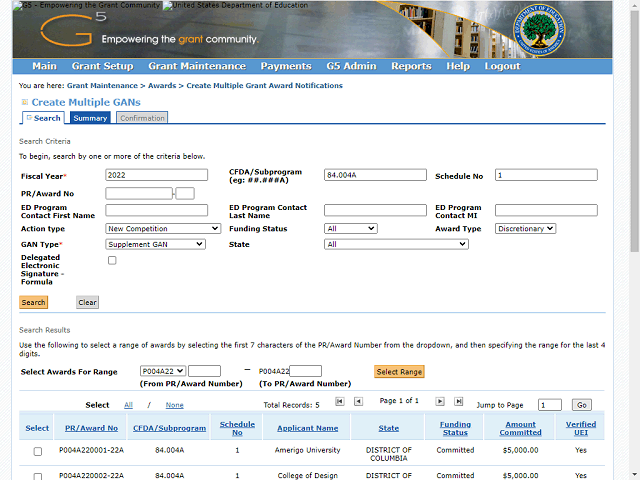Click the To PR/Award Number range field
Viewport: 640px width, 480px height.
(x=305, y=371)
